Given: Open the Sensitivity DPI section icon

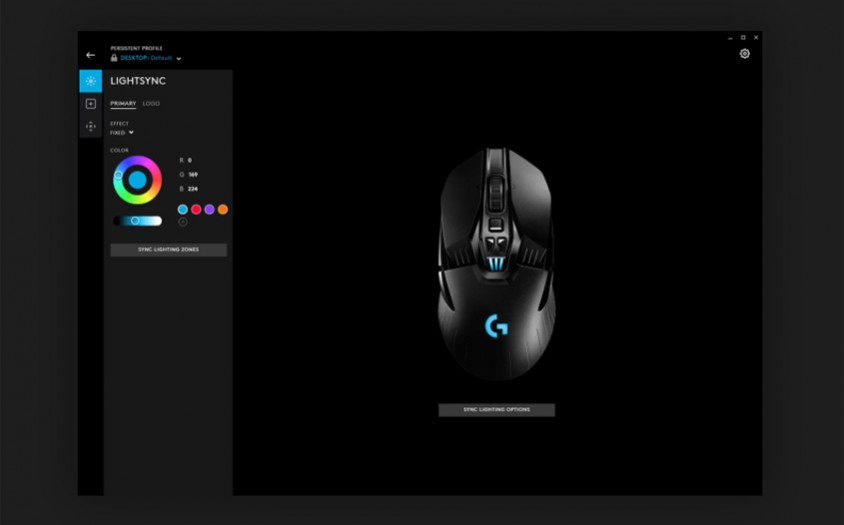Looking at the screenshot, I should point(90,127).
